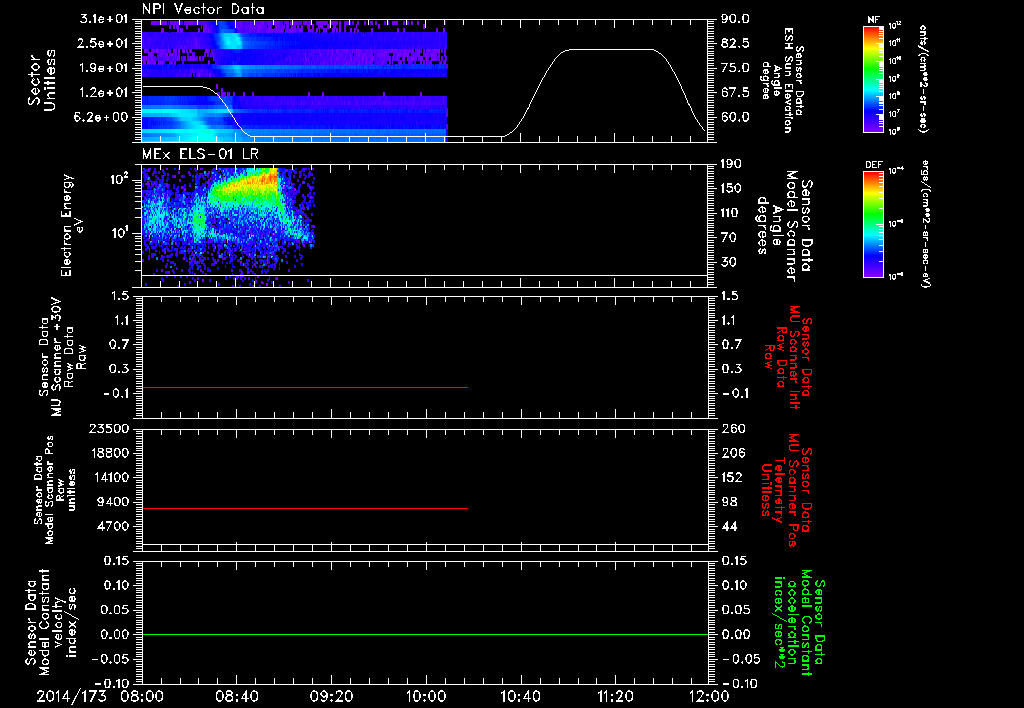Click the red line in the MU Scanner +30V plot
Viewport: 1024px width, 708px height.
(x=305, y=387)
